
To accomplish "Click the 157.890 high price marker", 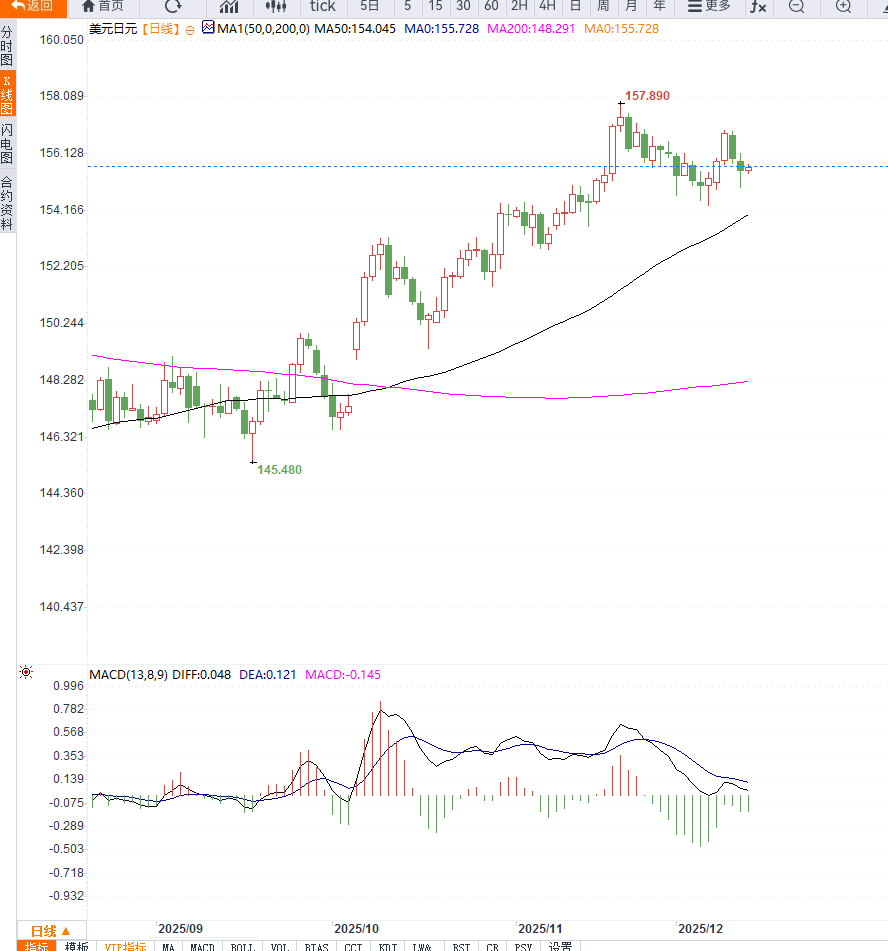I will (x=647, y=96).
